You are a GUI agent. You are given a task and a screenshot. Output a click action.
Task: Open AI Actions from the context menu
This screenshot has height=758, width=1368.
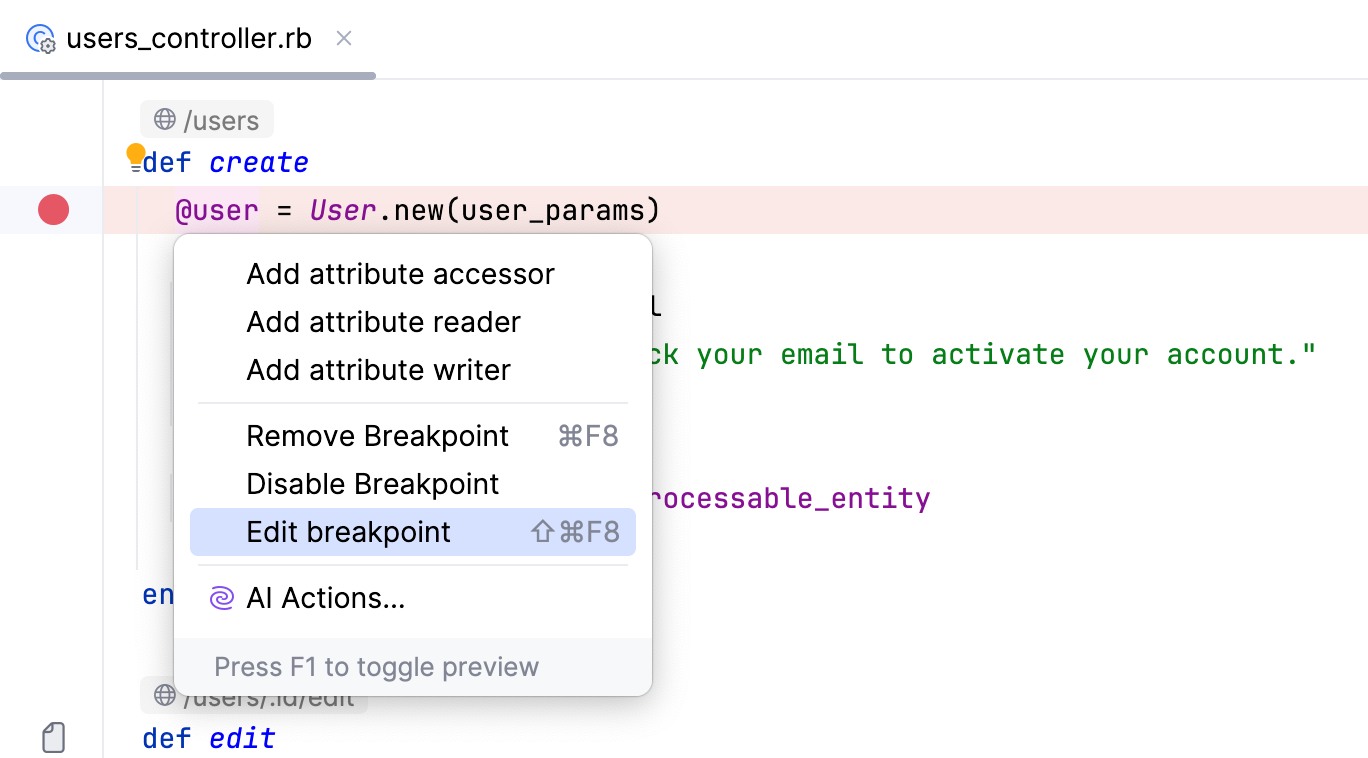click(324, 597)
